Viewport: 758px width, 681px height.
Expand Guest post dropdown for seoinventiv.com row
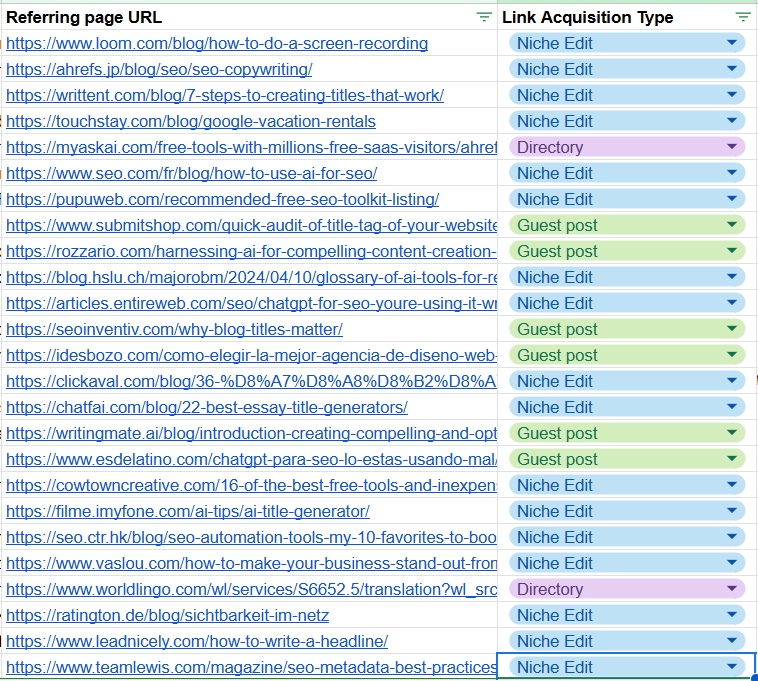pos(732,329)
